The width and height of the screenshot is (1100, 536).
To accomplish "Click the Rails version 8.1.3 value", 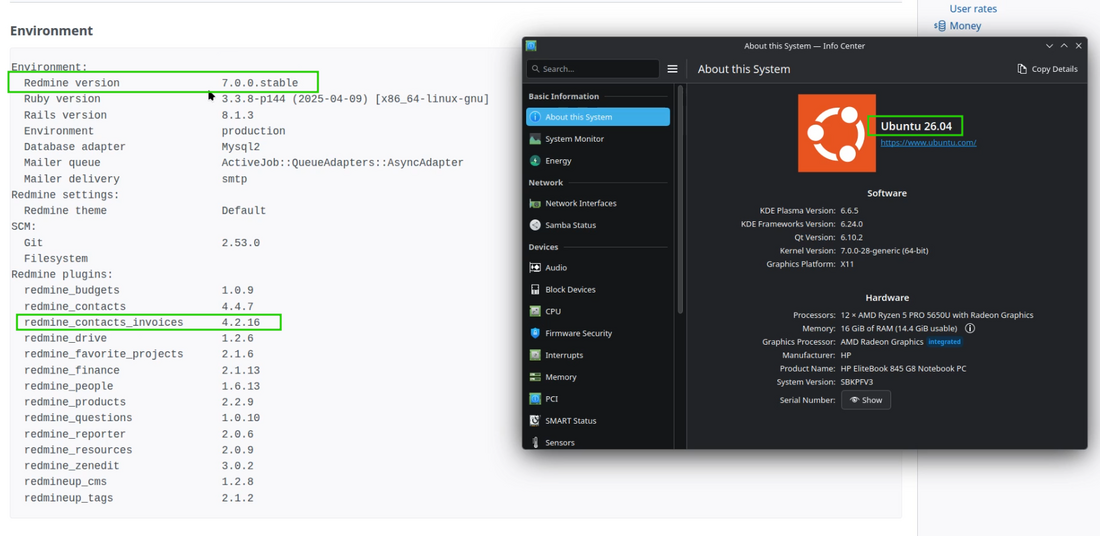I will coord(237,115).
